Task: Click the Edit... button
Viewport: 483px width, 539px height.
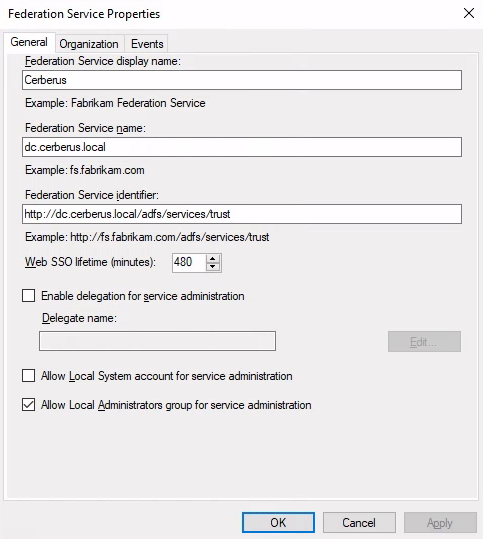Action: [424, 341]
